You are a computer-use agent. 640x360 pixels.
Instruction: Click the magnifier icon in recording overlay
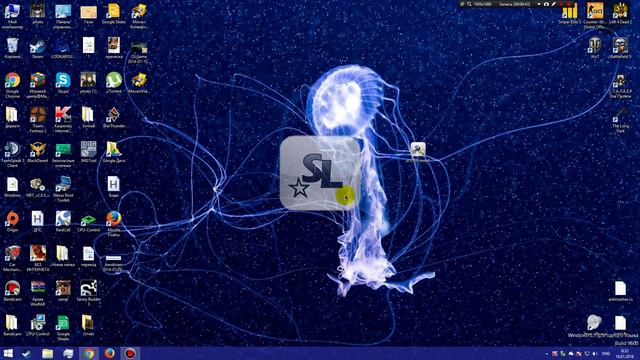tap(469, 4)
